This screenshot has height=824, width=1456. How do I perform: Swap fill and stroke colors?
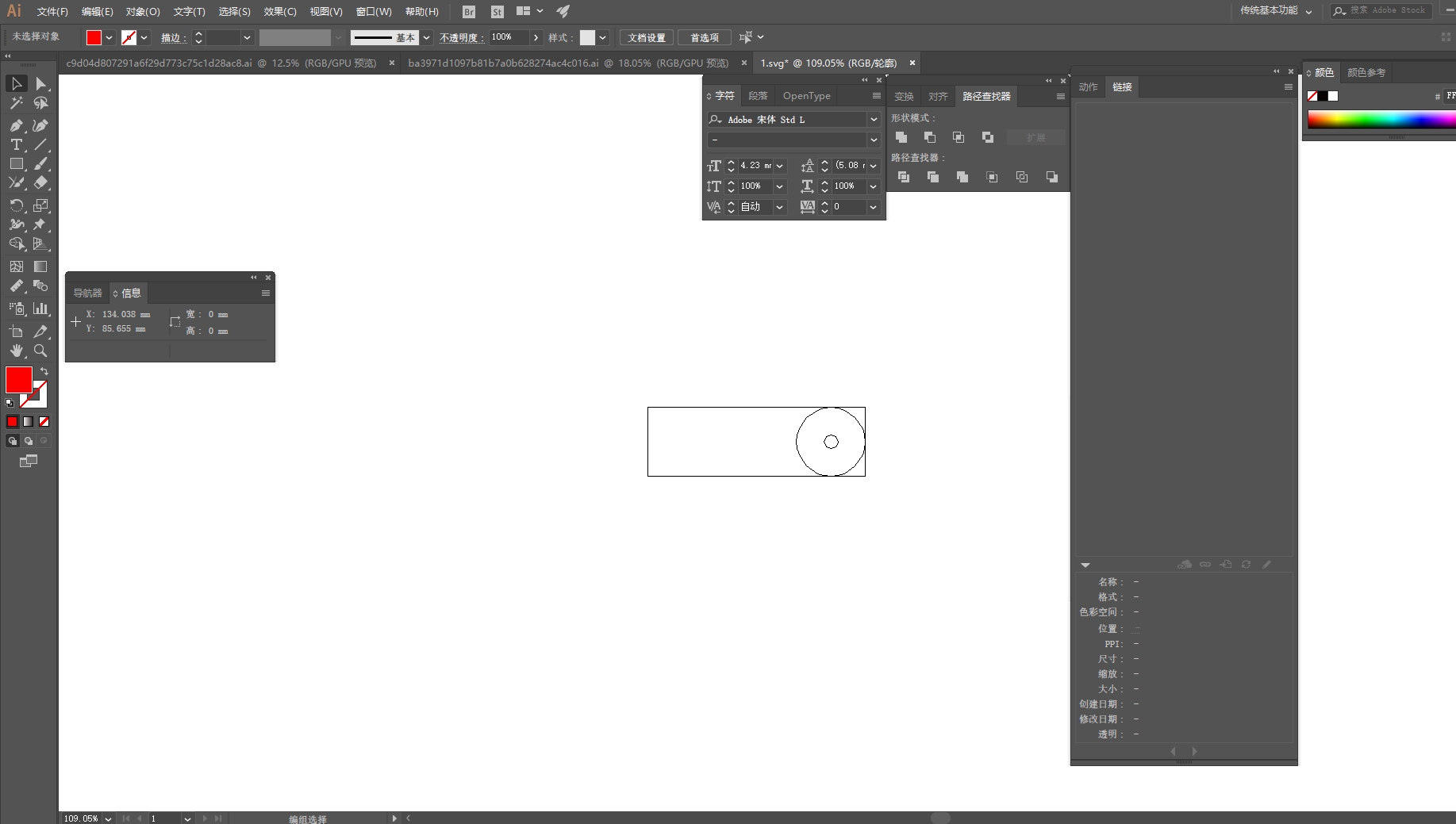pos(44,371)
